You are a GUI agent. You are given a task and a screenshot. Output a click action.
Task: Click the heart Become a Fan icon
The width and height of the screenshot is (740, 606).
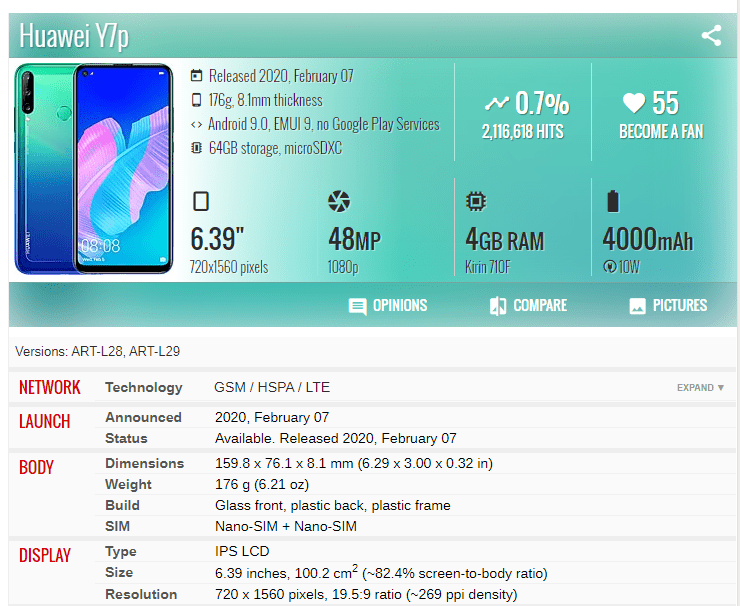[634, 103]
